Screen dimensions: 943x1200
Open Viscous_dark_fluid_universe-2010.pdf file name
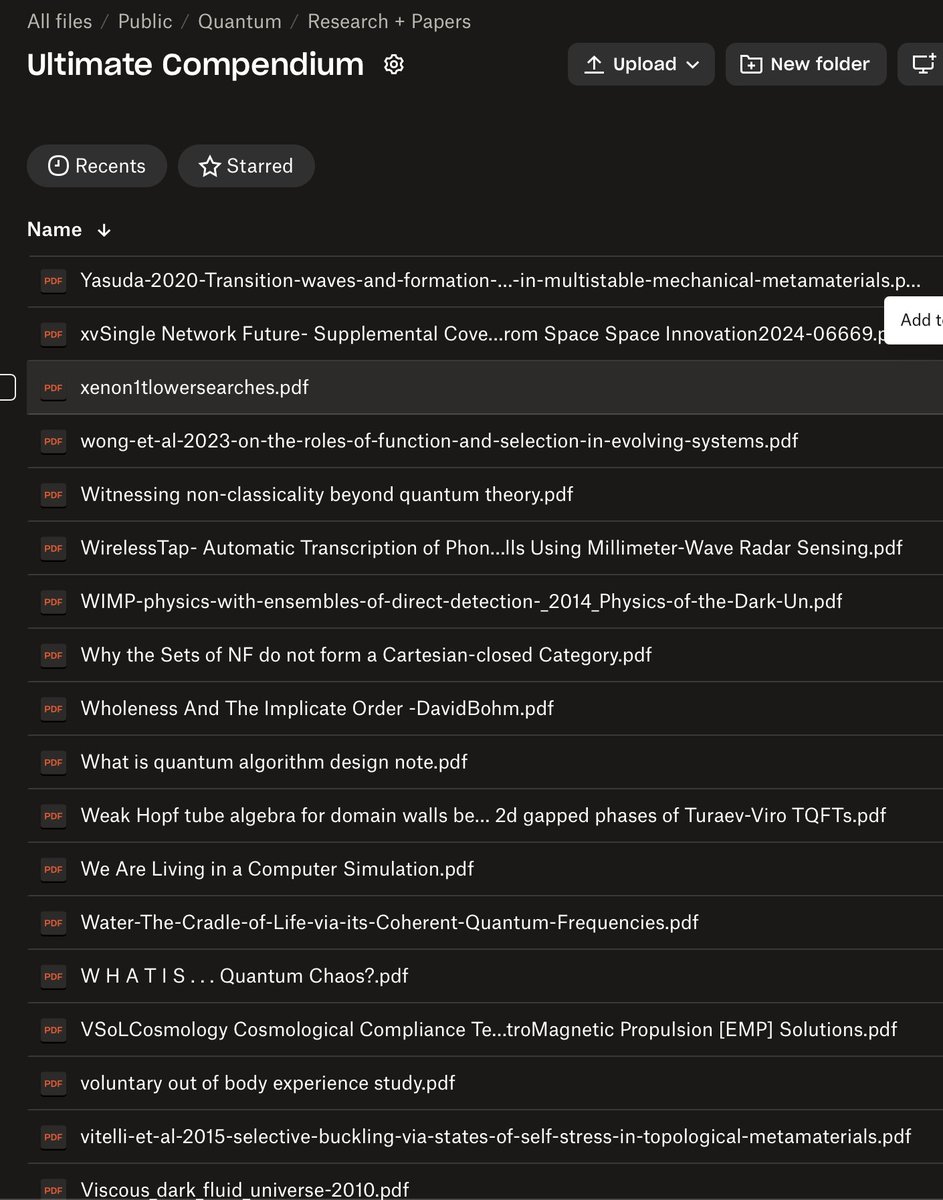click(244, 1189)
